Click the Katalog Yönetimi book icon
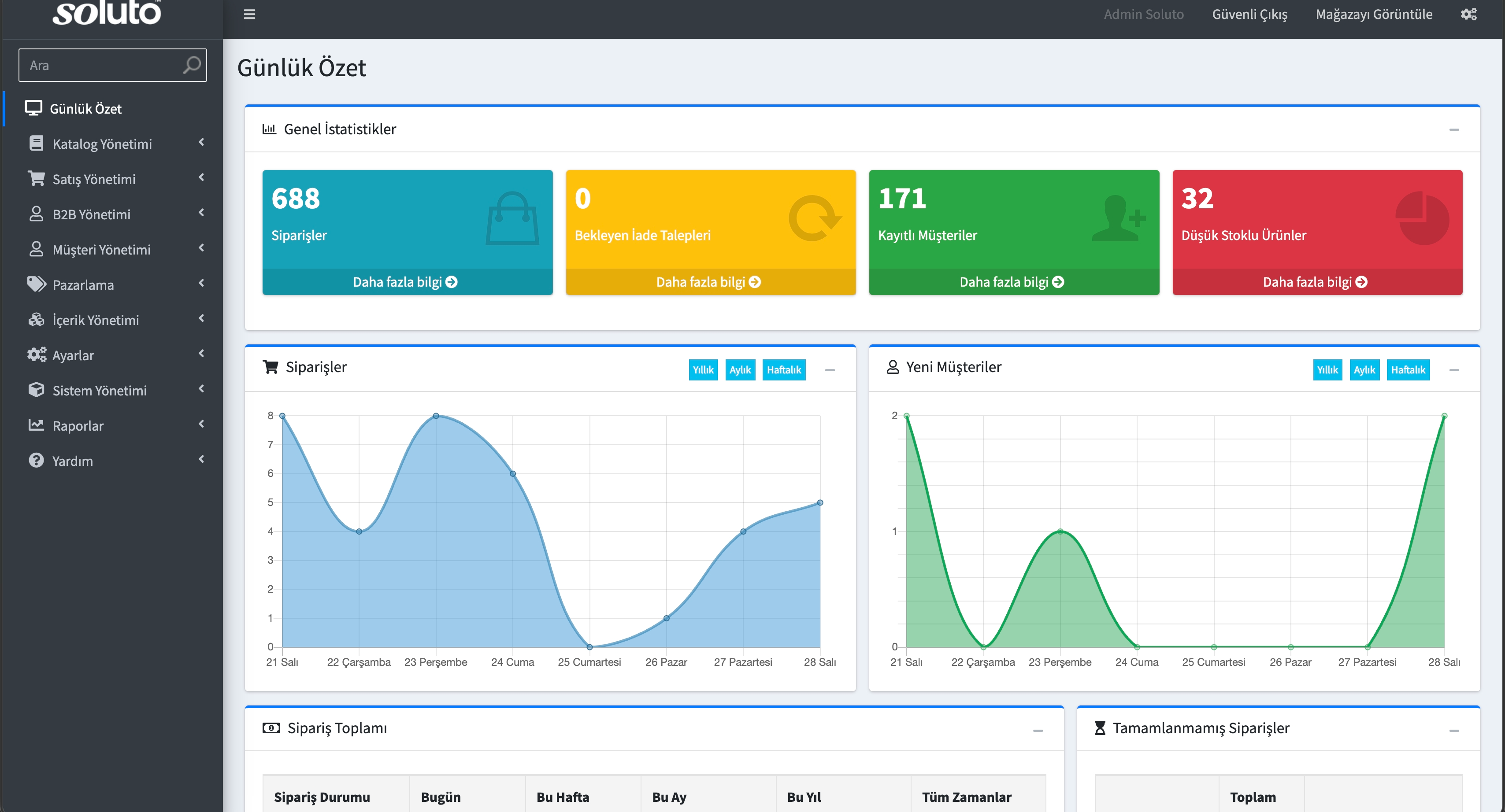Viewport: 1505px width, 812px height. click(36, 144)
